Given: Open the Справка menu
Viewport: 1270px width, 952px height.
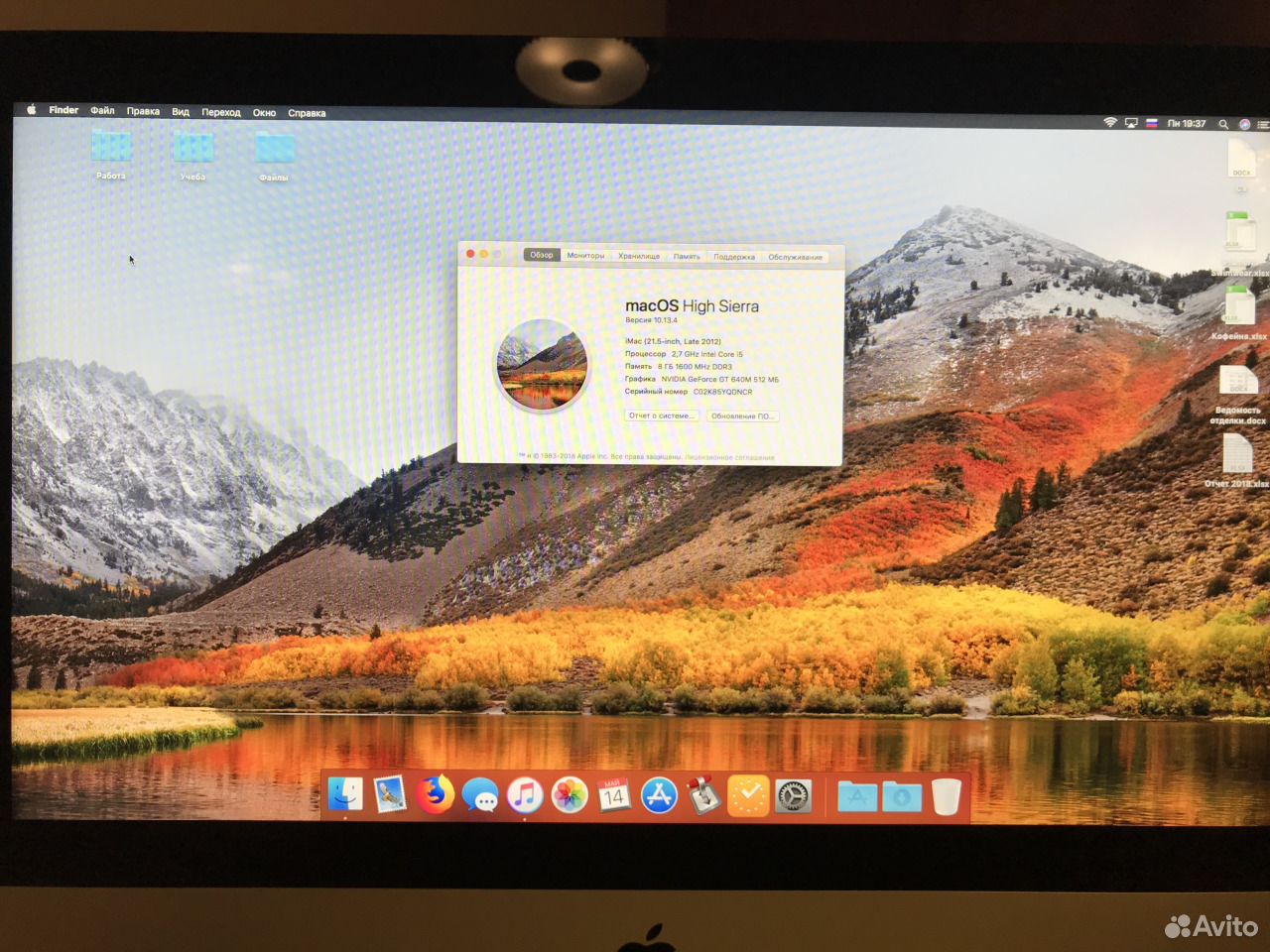Looking at the screenshot, I should tap(307, 113).
